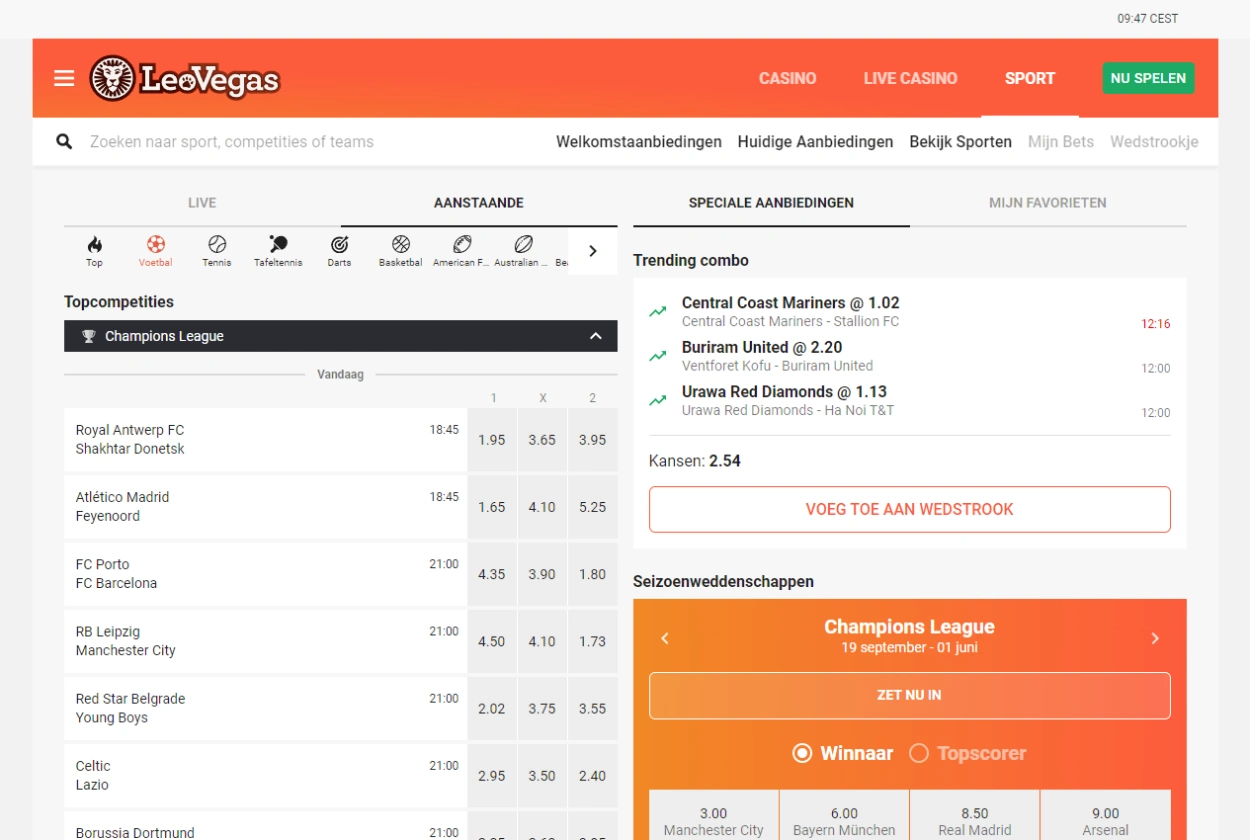The image size is (1250, 840).
Task: Select the Winnaar radio option
Action: point(802,753)
